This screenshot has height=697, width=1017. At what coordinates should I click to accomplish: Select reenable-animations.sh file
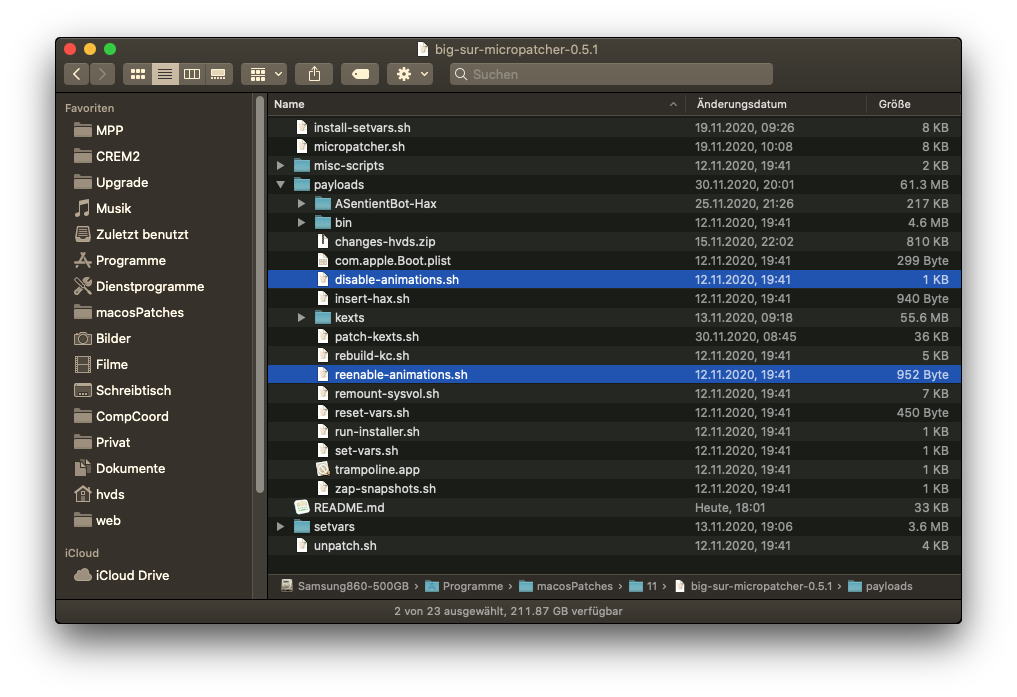tap(614, 374)
